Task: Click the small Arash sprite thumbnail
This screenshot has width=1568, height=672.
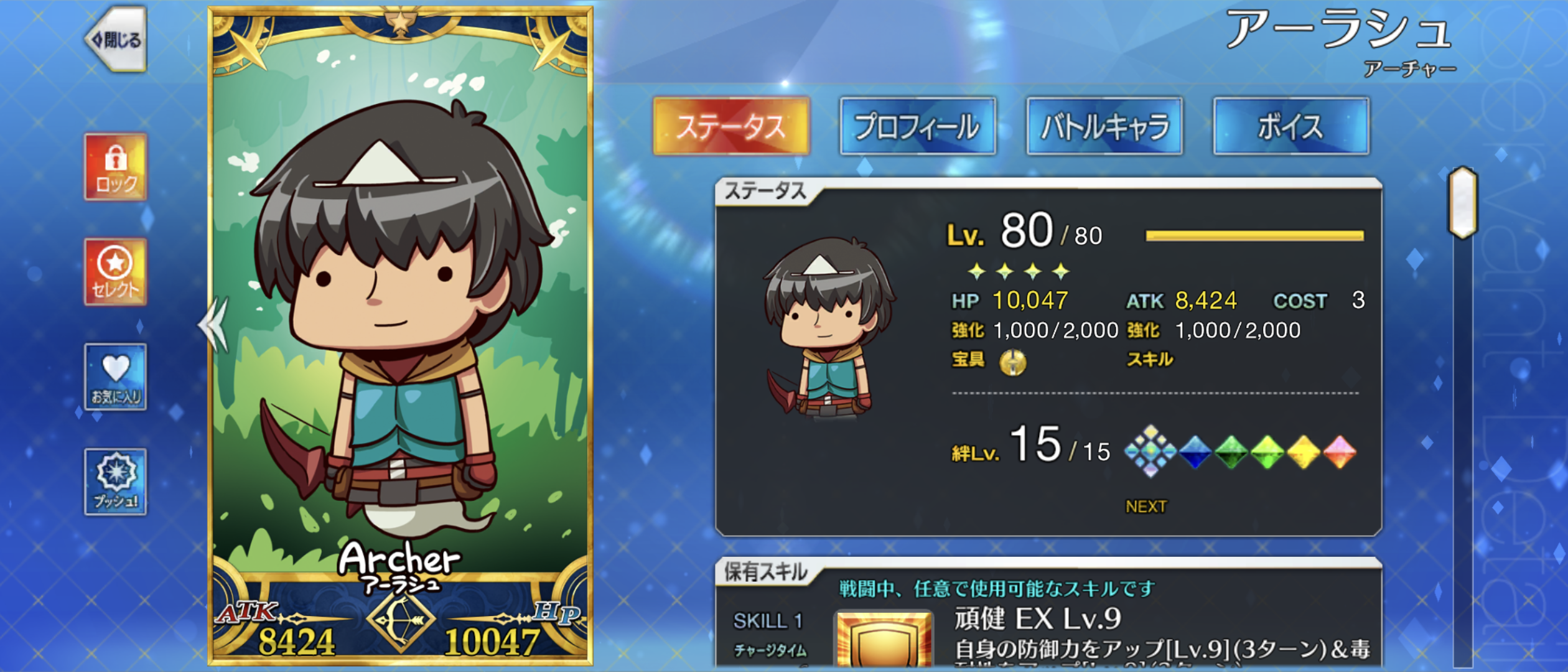Action: click(x=828, y=327)
